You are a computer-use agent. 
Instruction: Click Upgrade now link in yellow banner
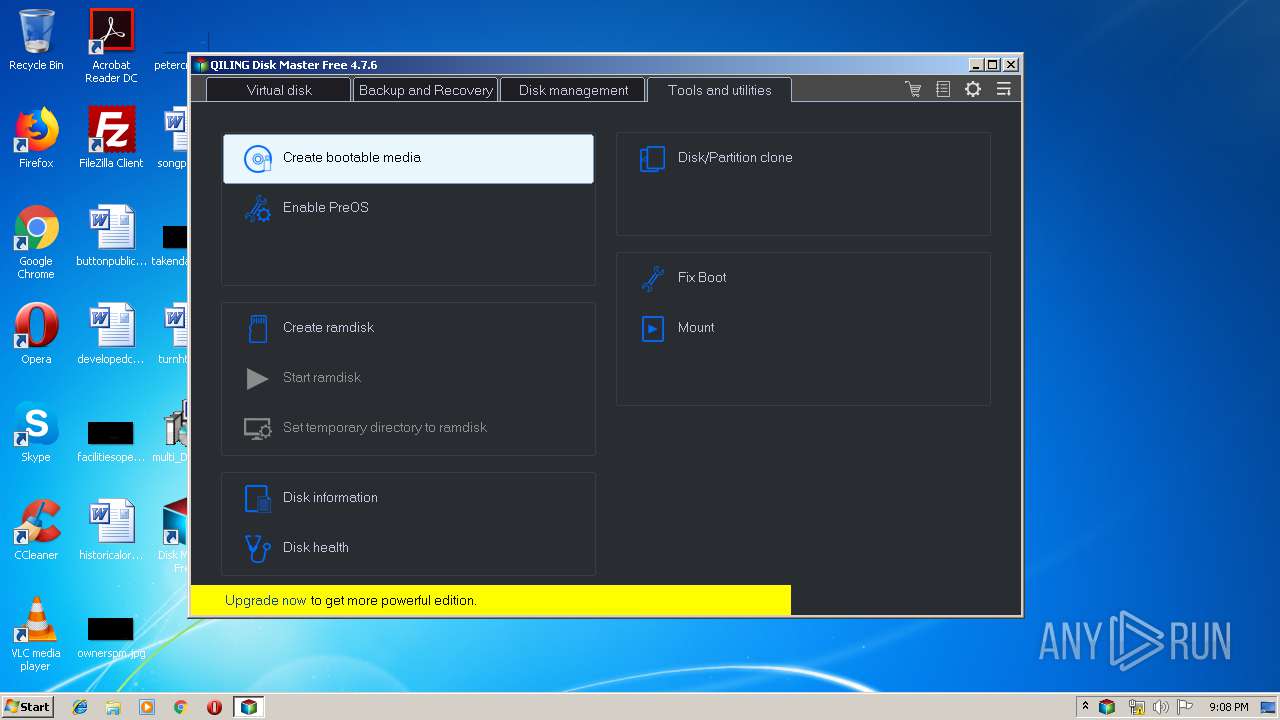(265, 601)
